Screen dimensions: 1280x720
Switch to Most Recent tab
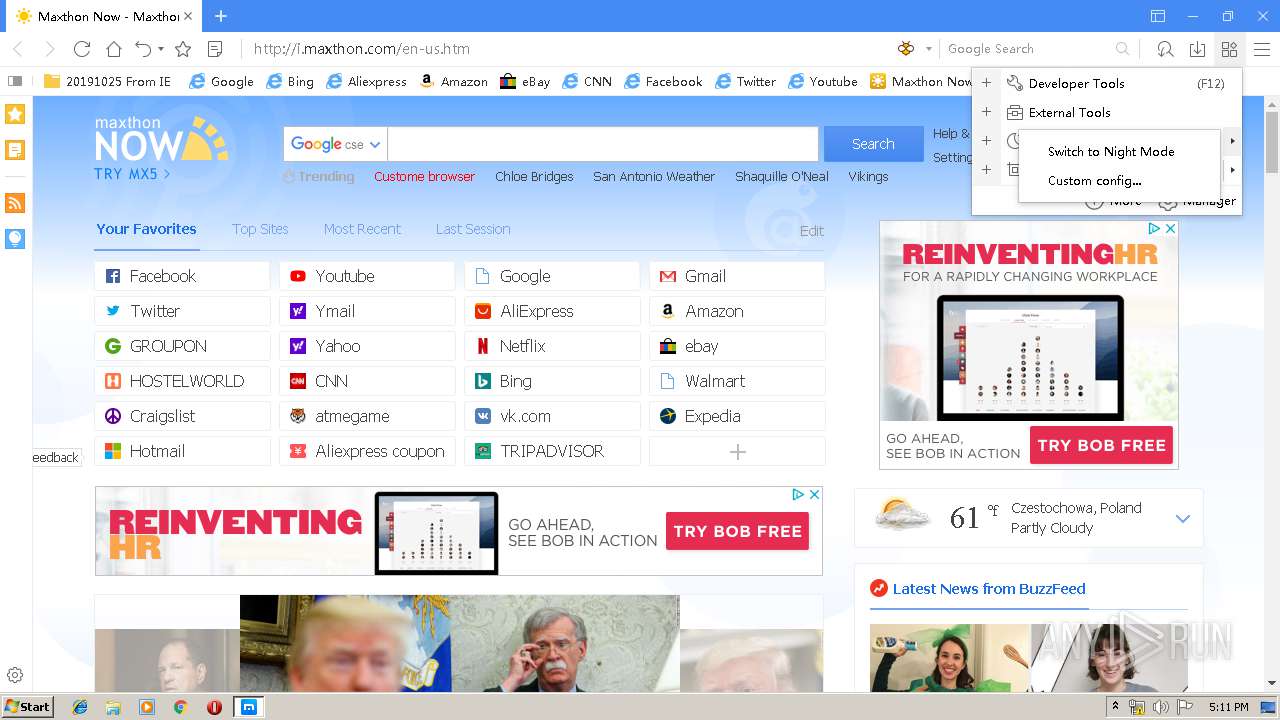point(362,229)
